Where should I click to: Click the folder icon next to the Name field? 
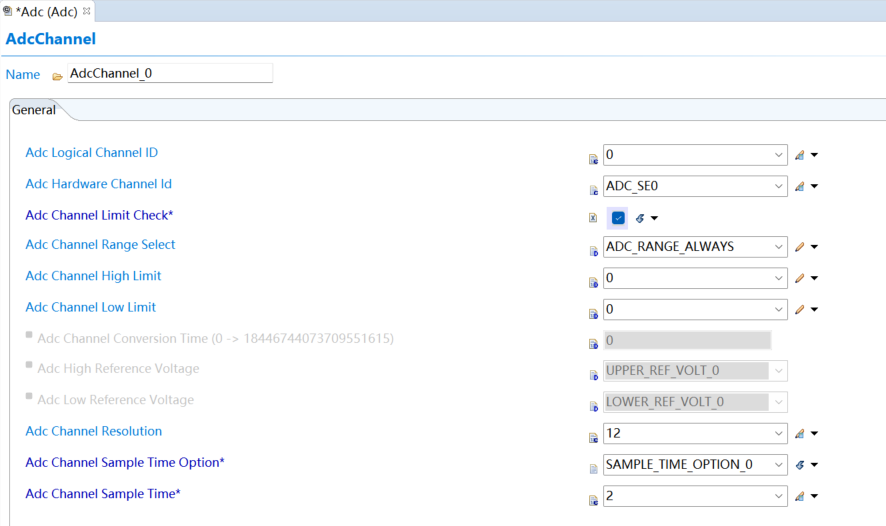pyautogui.click(x=57, y=76)
